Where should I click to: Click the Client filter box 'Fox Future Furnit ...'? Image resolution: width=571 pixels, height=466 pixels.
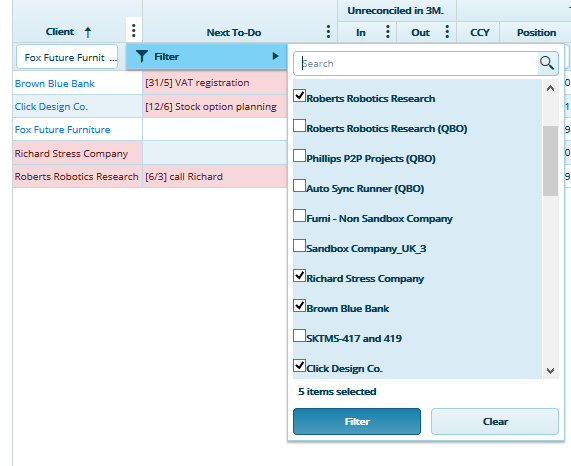pos(67,57)
